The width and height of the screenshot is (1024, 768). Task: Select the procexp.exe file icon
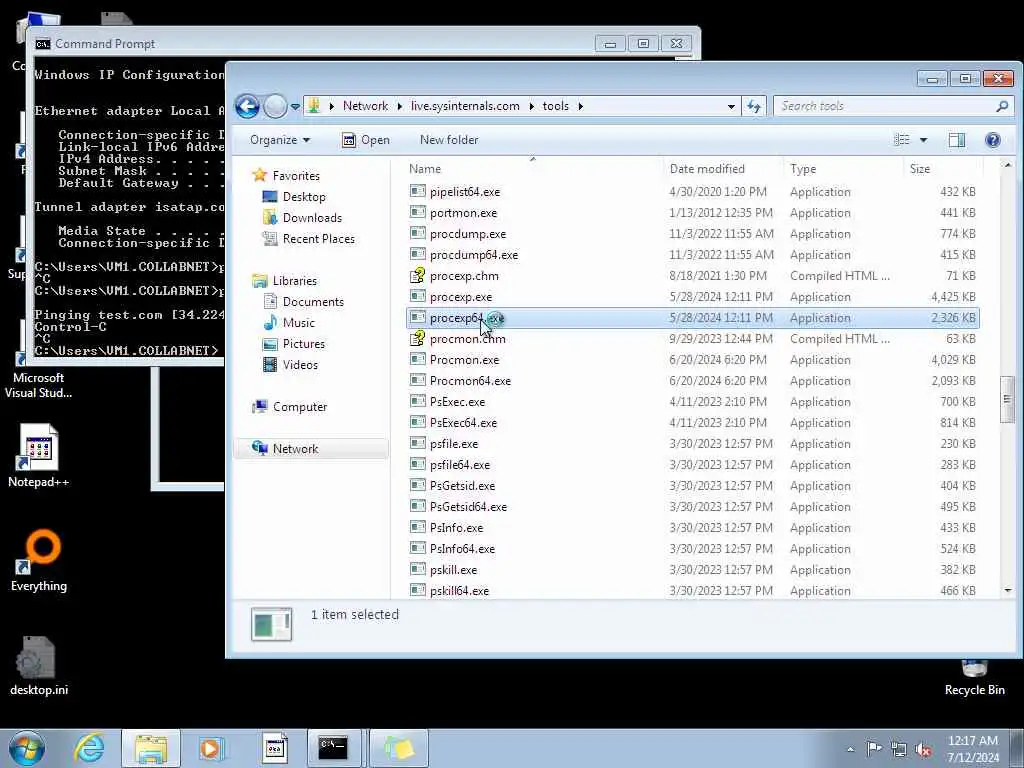coord(418,296)
